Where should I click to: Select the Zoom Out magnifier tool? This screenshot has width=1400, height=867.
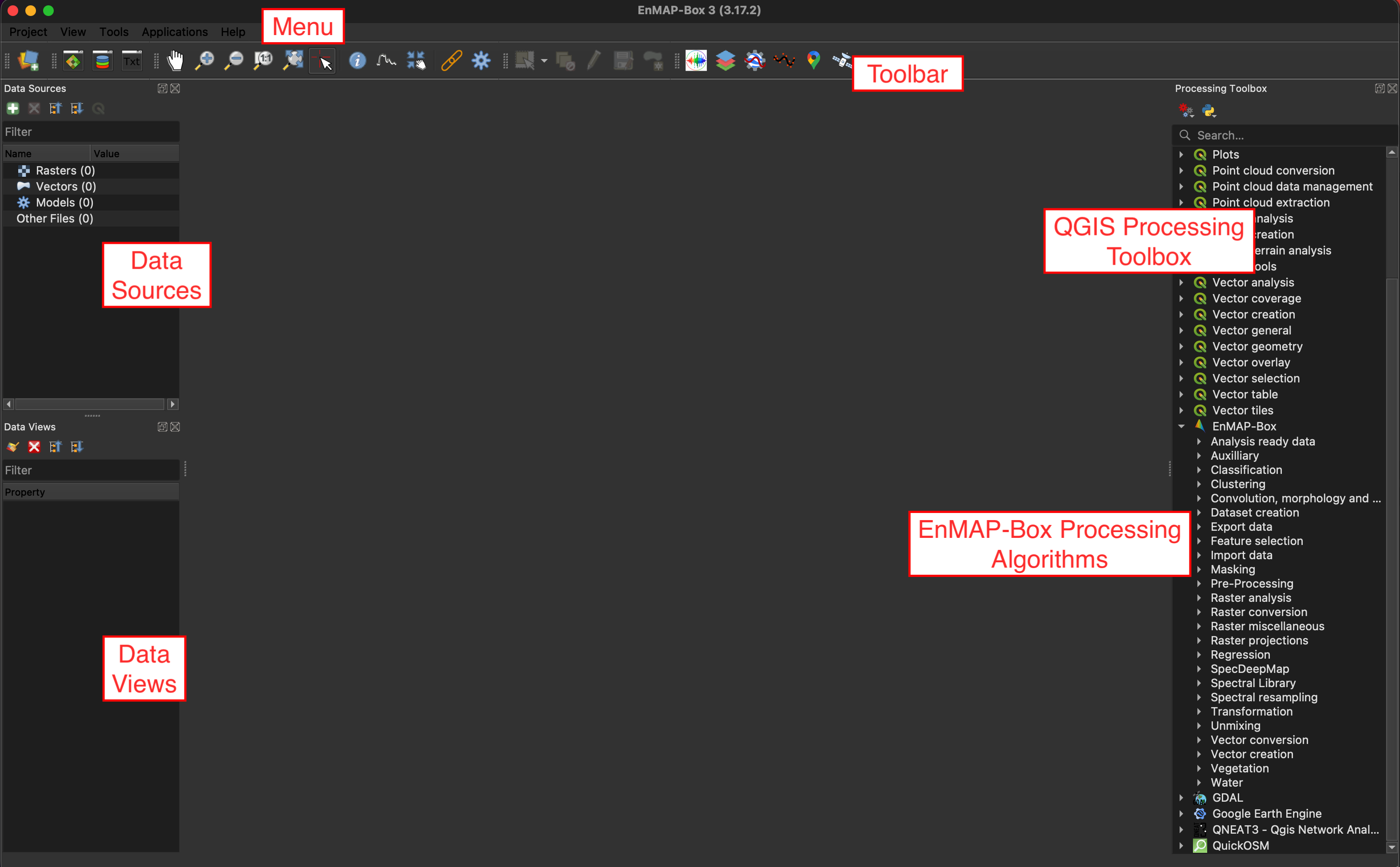coord(234,60)
